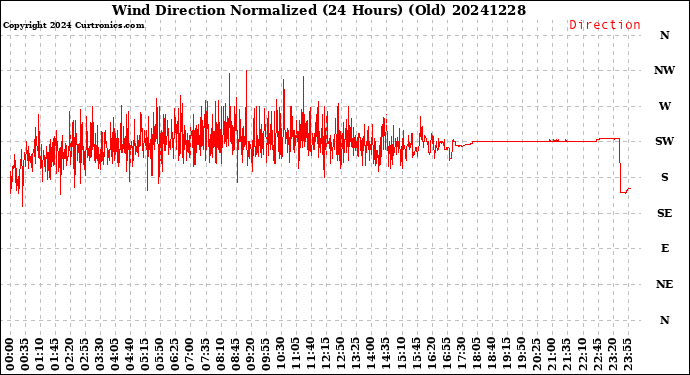Click the W axis label
This screenshot has height=375, width=690.
click(x=664, y=106)
